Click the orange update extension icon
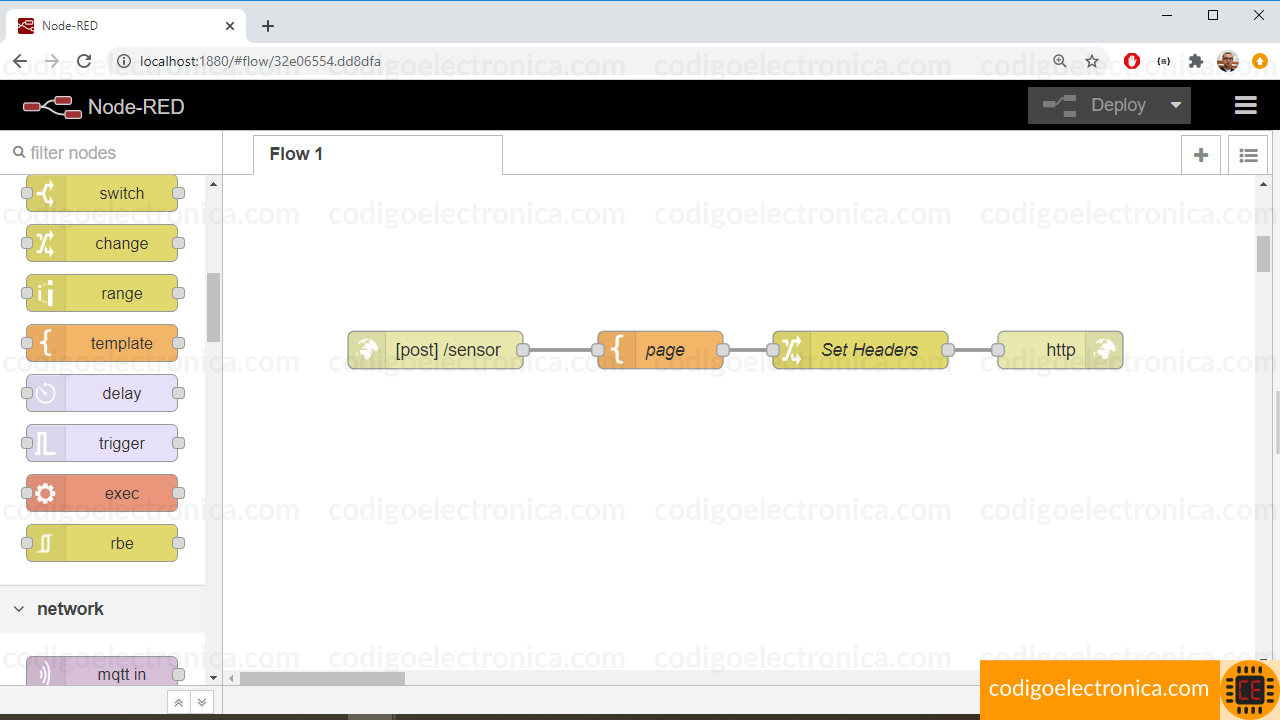 pos(1260,61)
